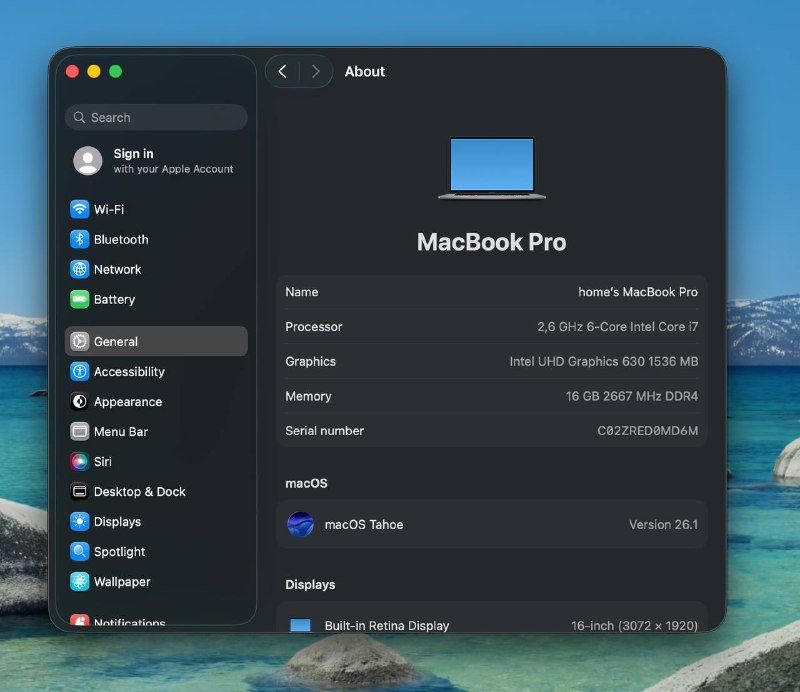Open Battery settings via its green icon

[x=81, y=299]
